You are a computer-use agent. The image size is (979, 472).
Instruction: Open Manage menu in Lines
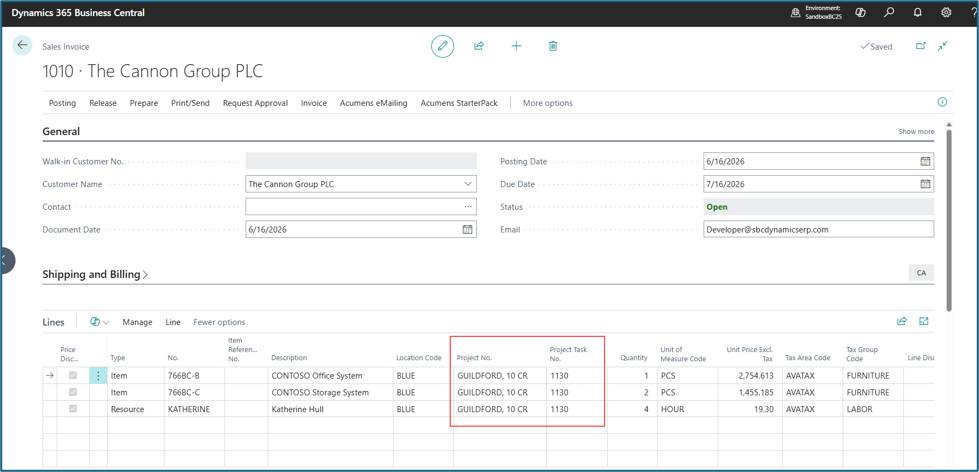(x=137, y=322)
